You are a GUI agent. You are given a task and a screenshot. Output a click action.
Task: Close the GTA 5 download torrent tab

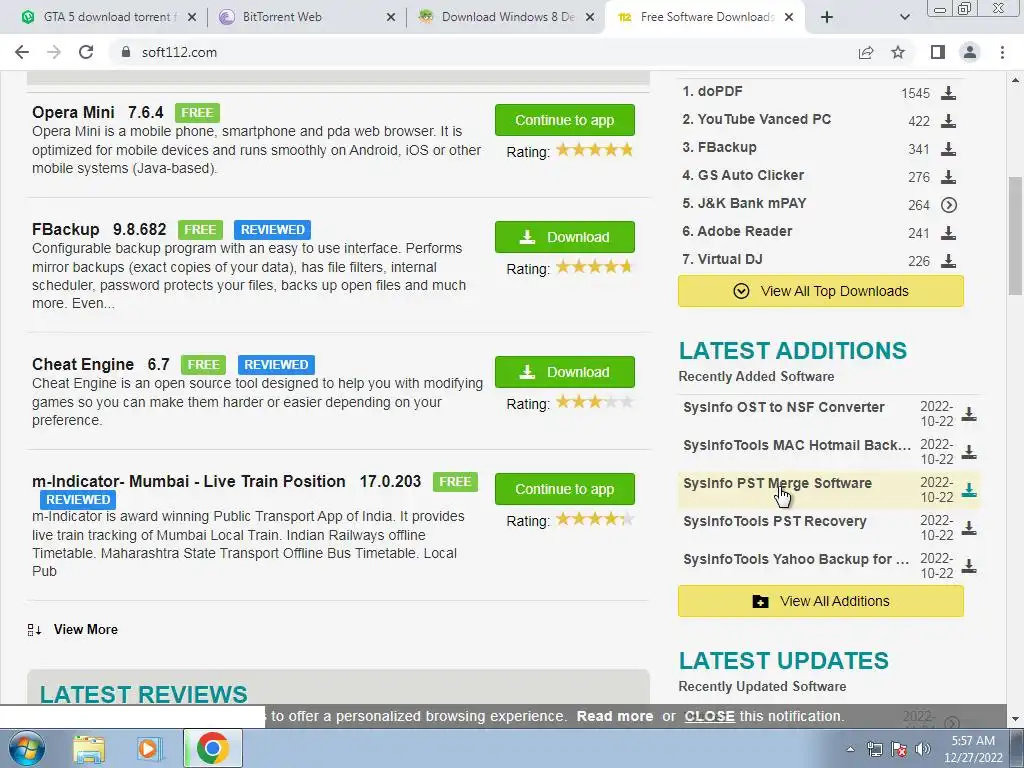click(192, 18)
